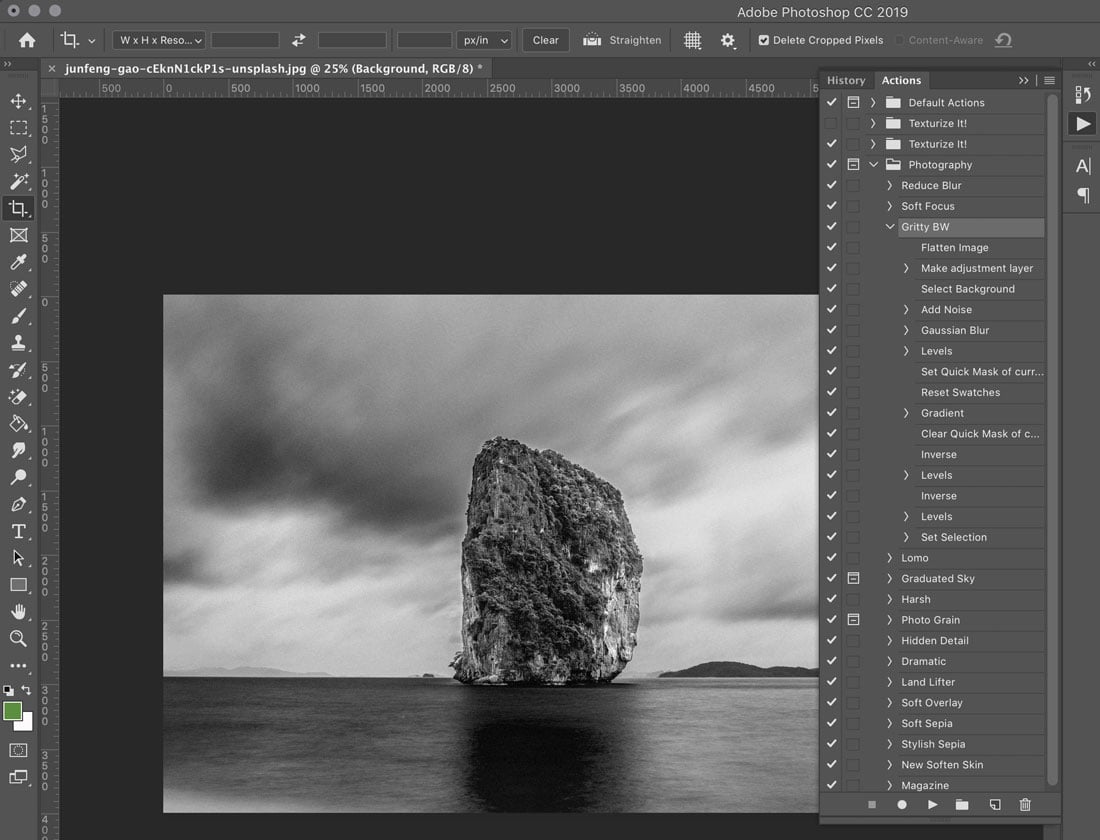Image resolution: width=1100 pixels, height=840 pixels.
Task: Play the selected action
Action: pos(932,804)
